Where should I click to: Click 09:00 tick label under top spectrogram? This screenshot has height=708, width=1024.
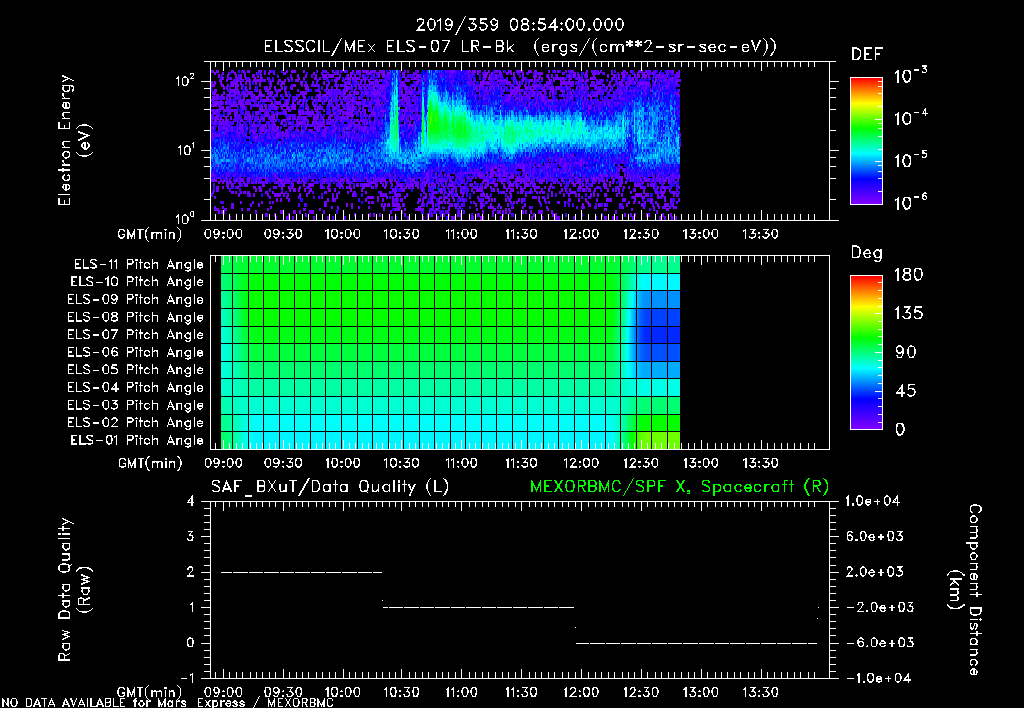(x=223, y=234)
